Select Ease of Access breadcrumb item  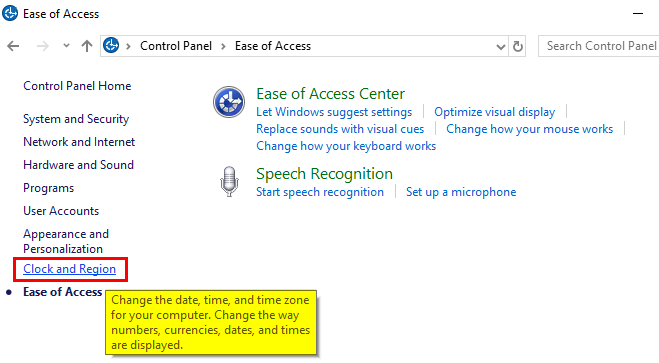(273, 46)
